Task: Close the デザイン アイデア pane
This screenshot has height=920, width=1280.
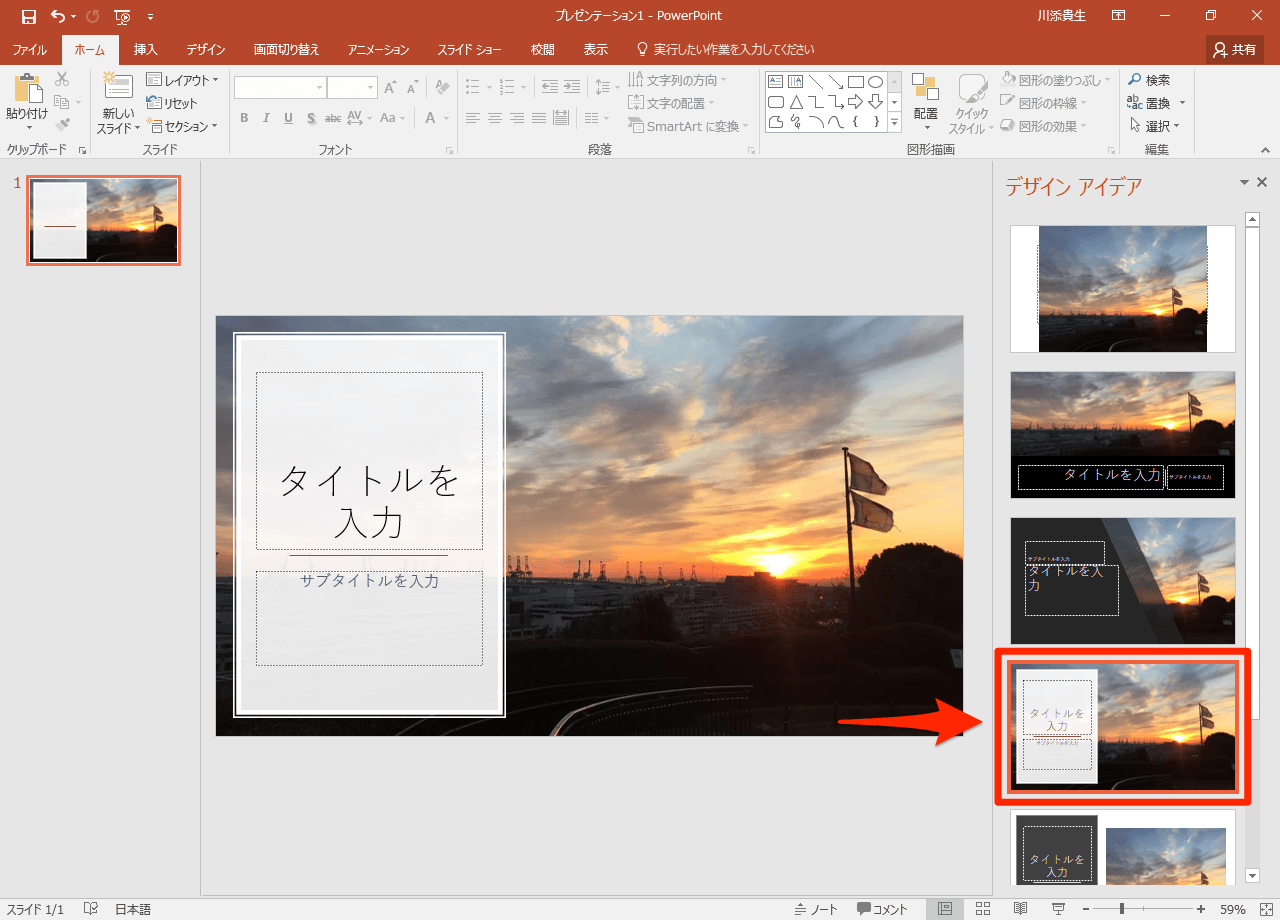Action: [1262, 182]
